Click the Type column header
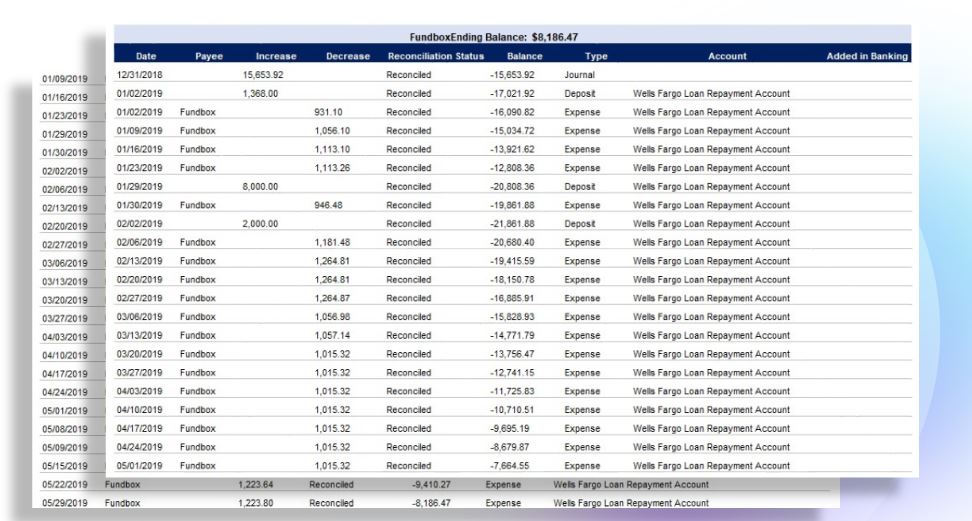This screenshot has width=972, height=521. tap(596, 56)
